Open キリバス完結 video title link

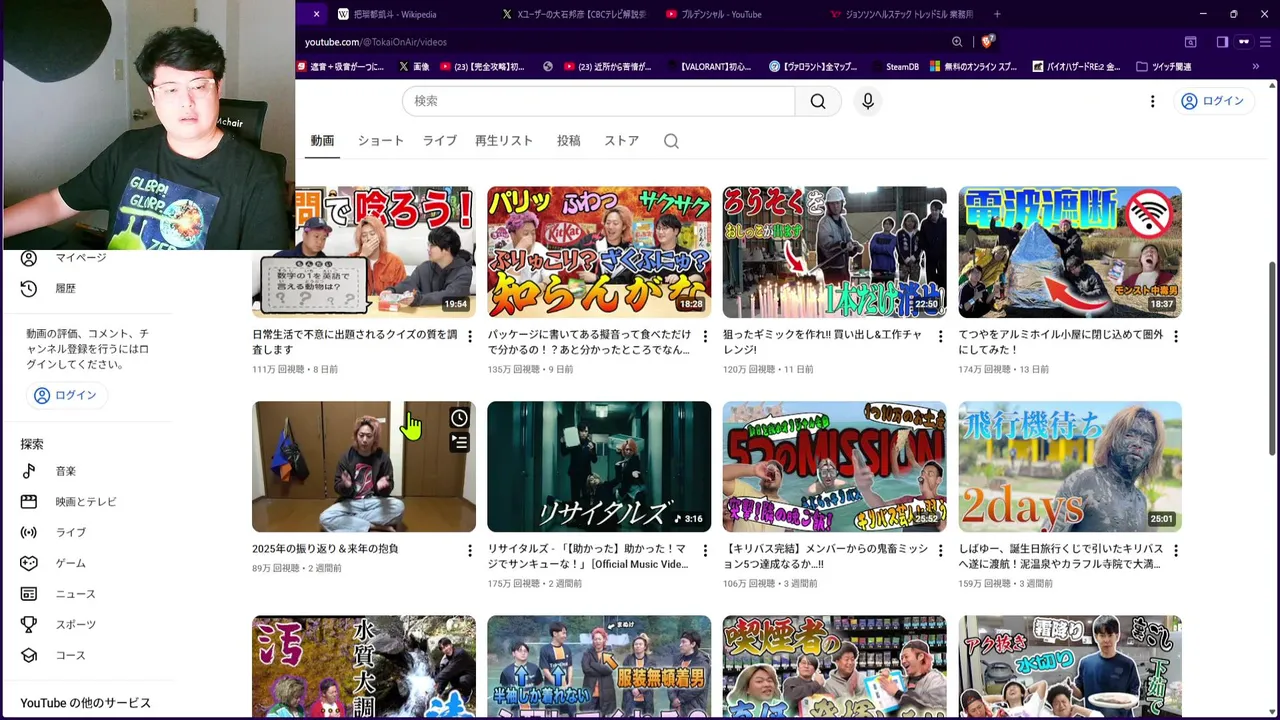point(826,556)
